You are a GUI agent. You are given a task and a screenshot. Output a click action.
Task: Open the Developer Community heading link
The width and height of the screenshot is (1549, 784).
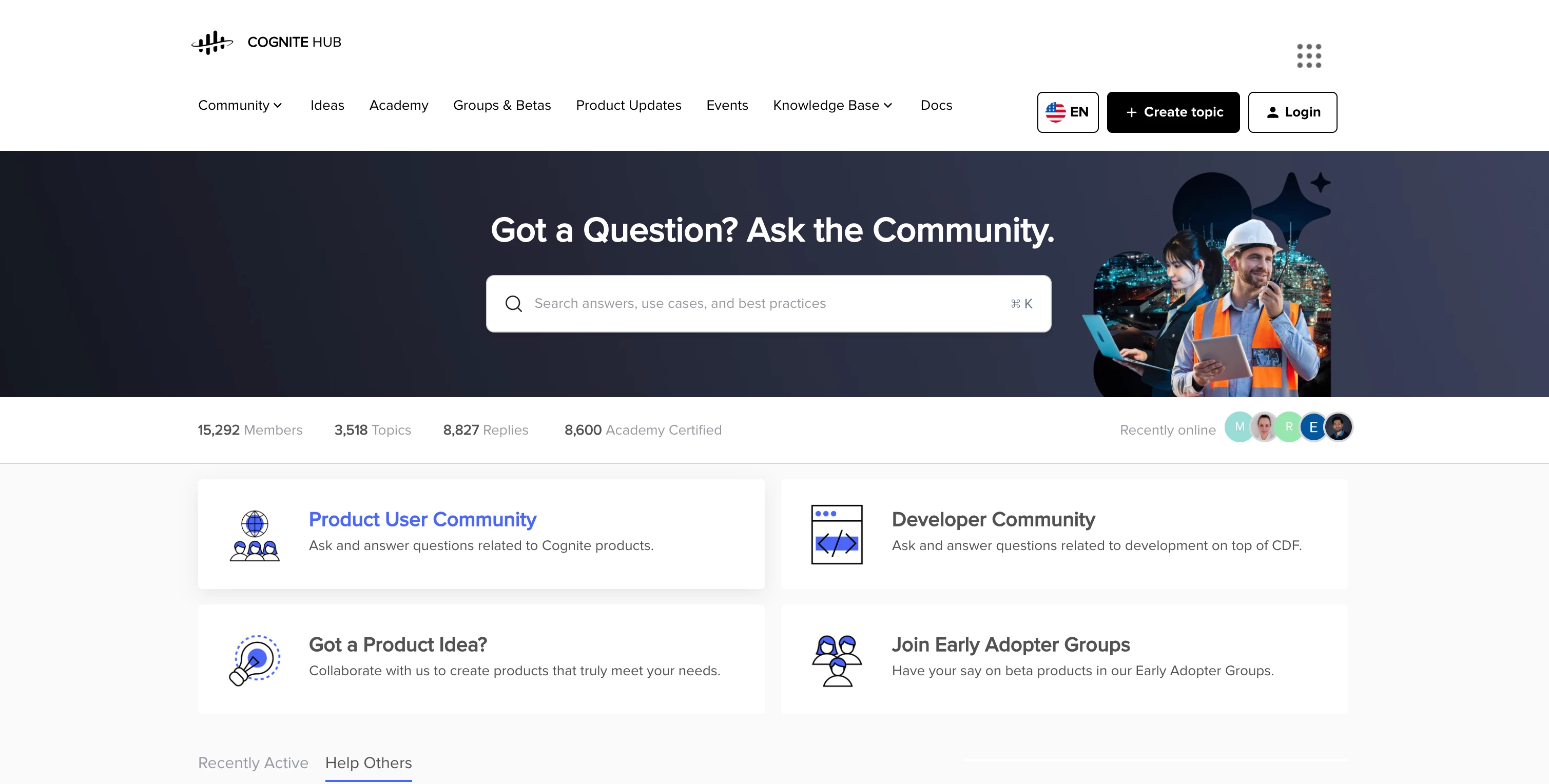tap(993, 519)
